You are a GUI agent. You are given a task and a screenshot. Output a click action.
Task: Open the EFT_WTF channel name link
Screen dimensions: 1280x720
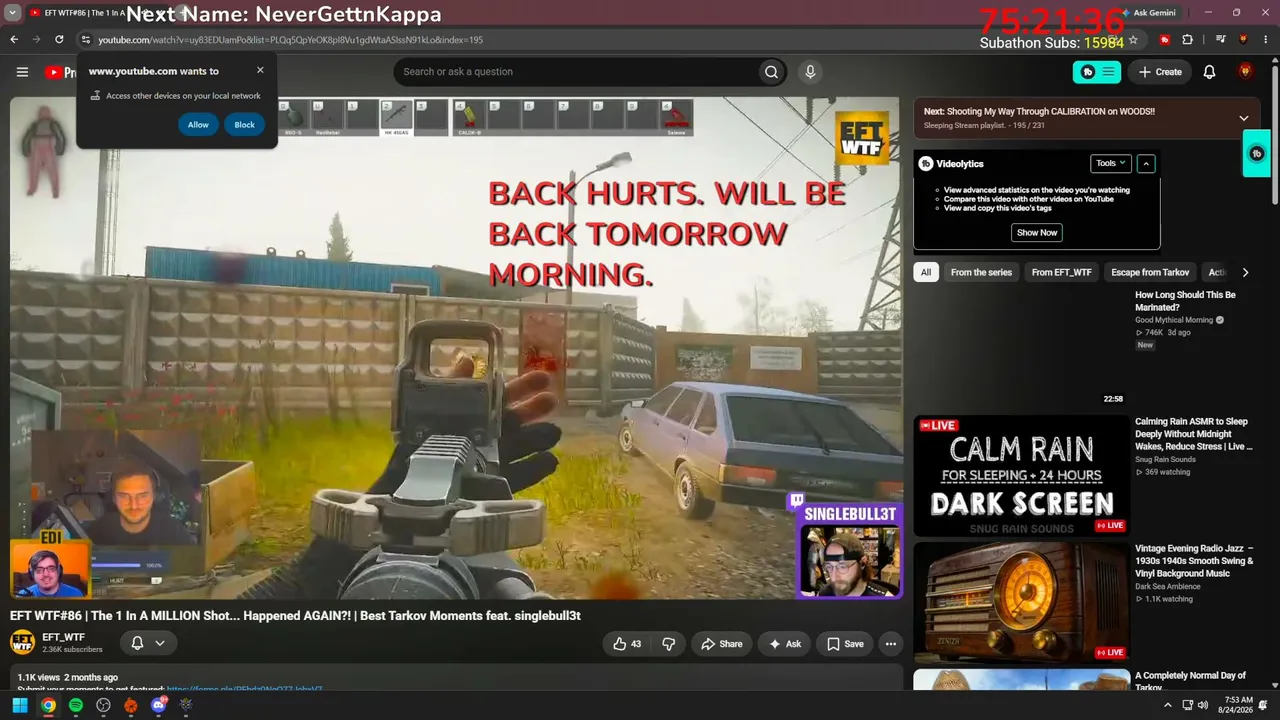coord(63,637)
